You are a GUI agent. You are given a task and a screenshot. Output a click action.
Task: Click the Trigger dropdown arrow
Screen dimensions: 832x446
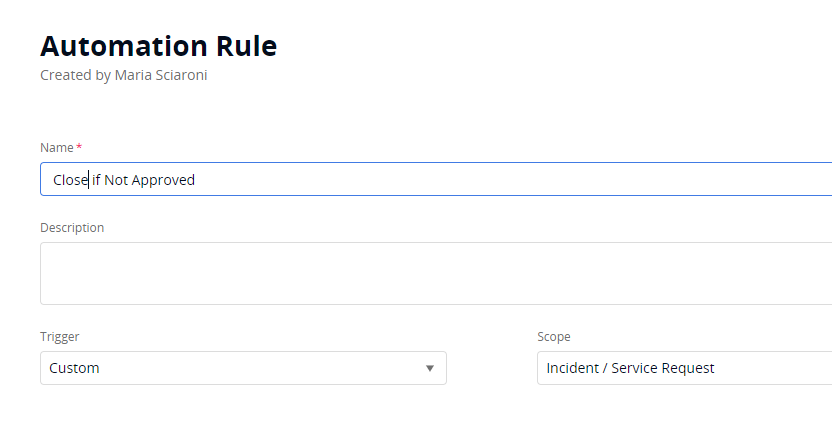click(x=430, y=368)
